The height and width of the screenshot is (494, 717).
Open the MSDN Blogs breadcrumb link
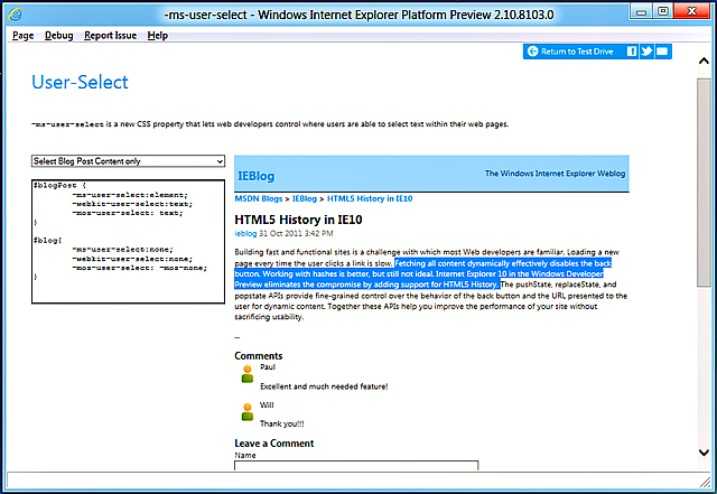click(x=258, y=199)
